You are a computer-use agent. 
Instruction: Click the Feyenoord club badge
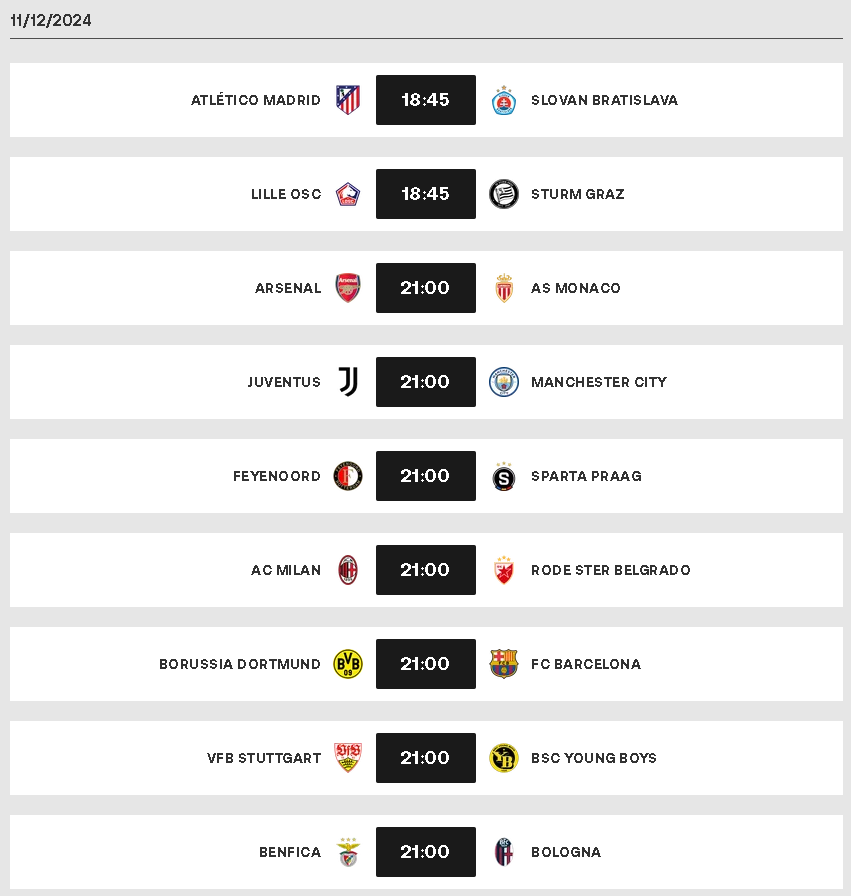pos(347,476)
